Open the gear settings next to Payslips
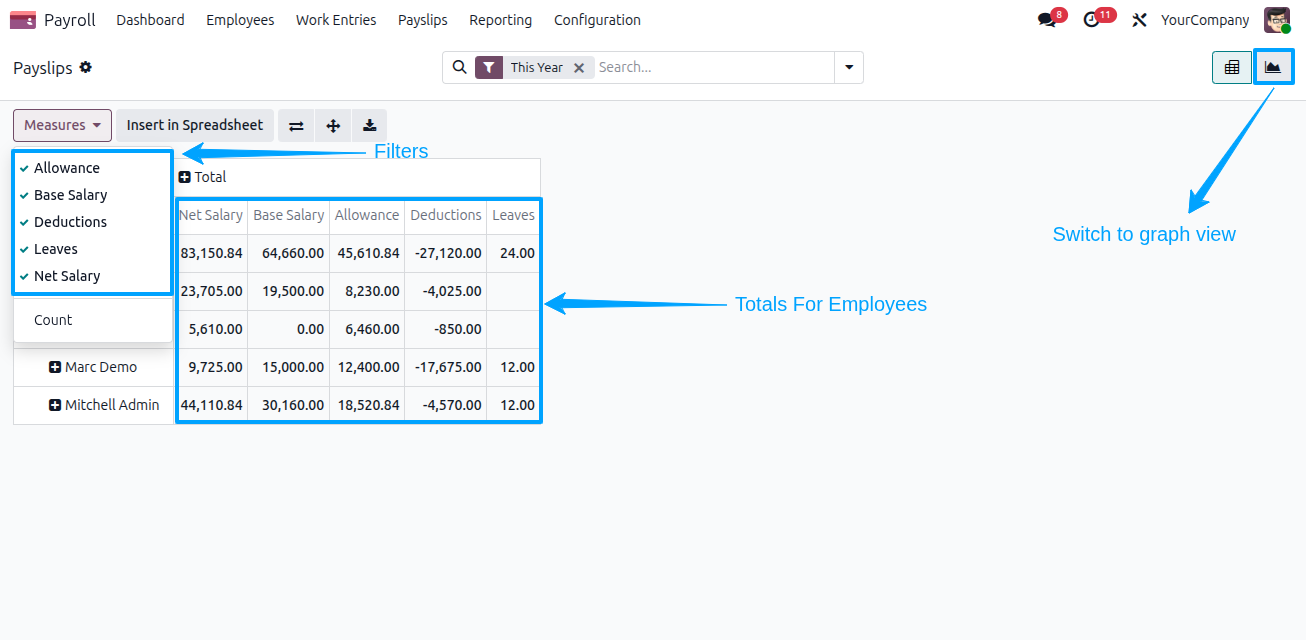 [x=86, y=67]
